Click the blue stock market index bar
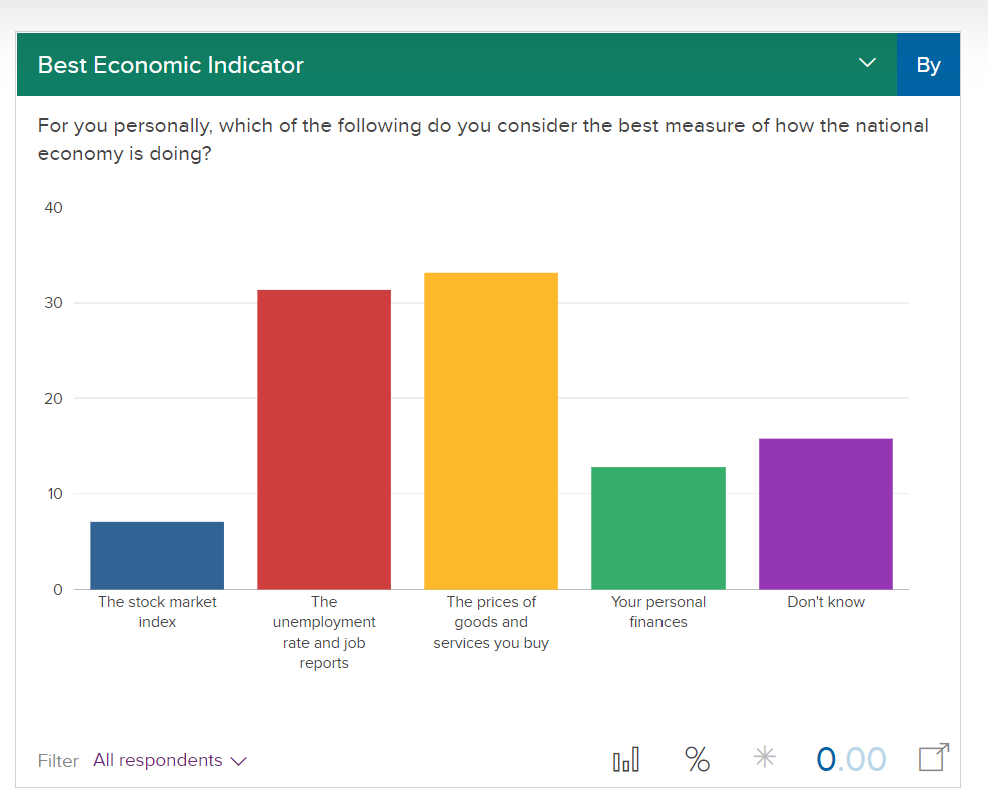This screenshot has width=988, height=806. [x=157, y=555]
